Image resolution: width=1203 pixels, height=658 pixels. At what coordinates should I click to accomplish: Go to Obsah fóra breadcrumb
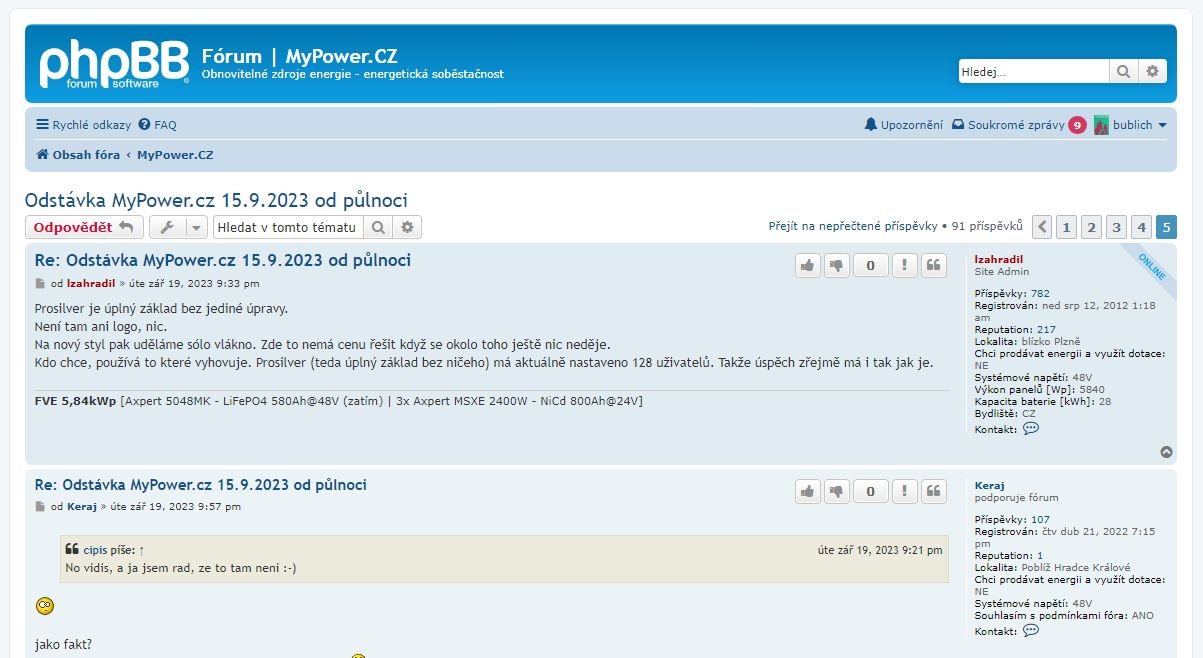[78, 155]
